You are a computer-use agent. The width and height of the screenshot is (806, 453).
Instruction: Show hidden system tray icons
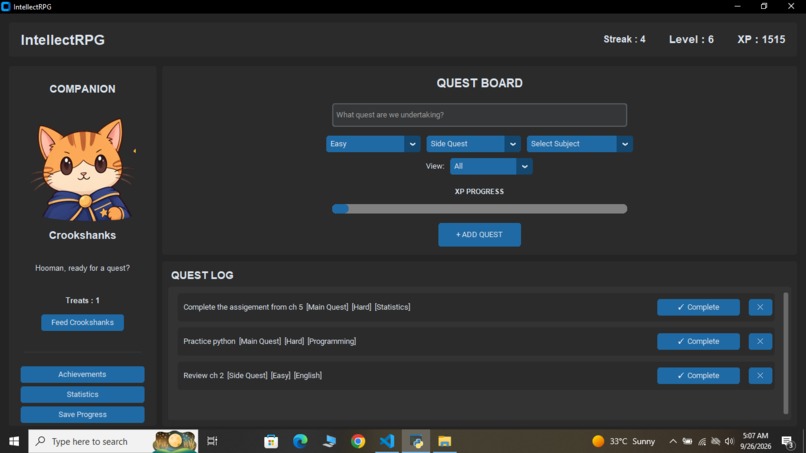673,441
